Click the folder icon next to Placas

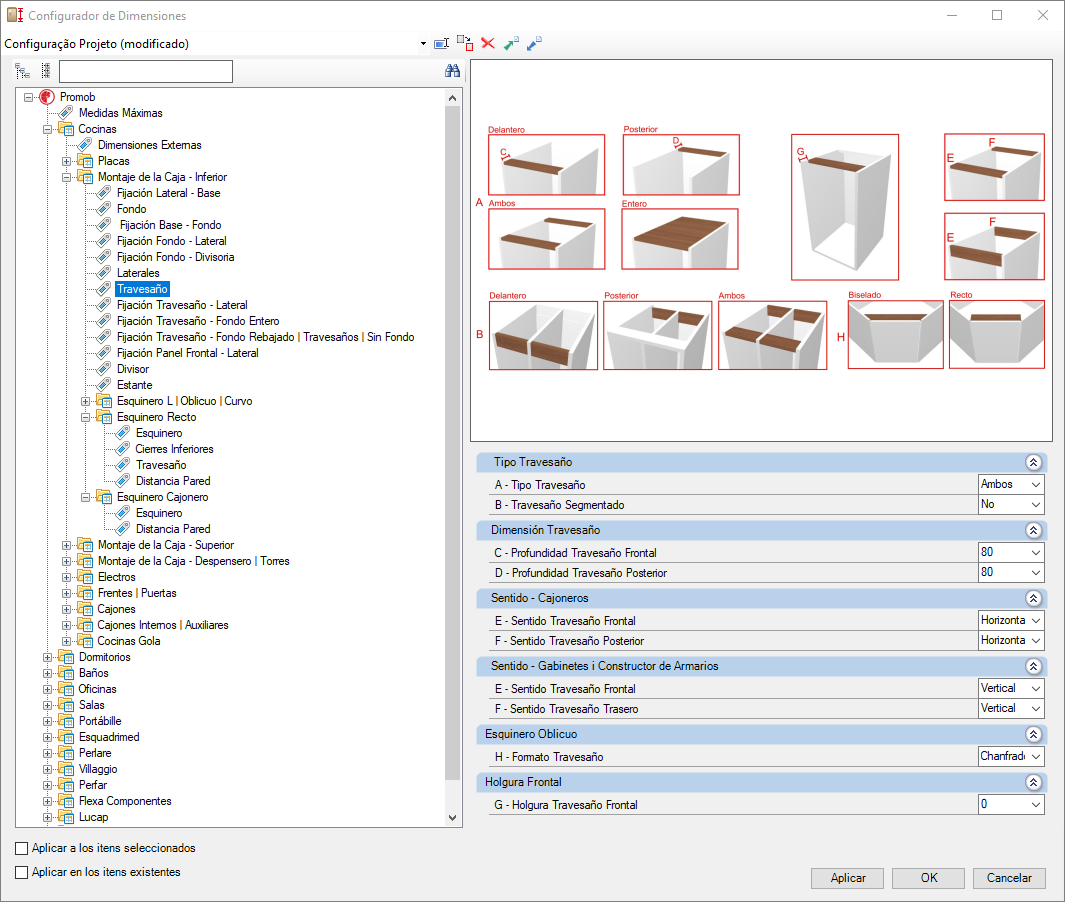coord(85,161)
